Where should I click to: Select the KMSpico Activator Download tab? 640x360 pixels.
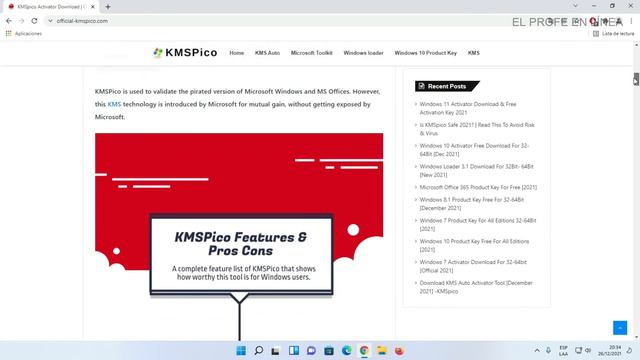coord(51,7)
